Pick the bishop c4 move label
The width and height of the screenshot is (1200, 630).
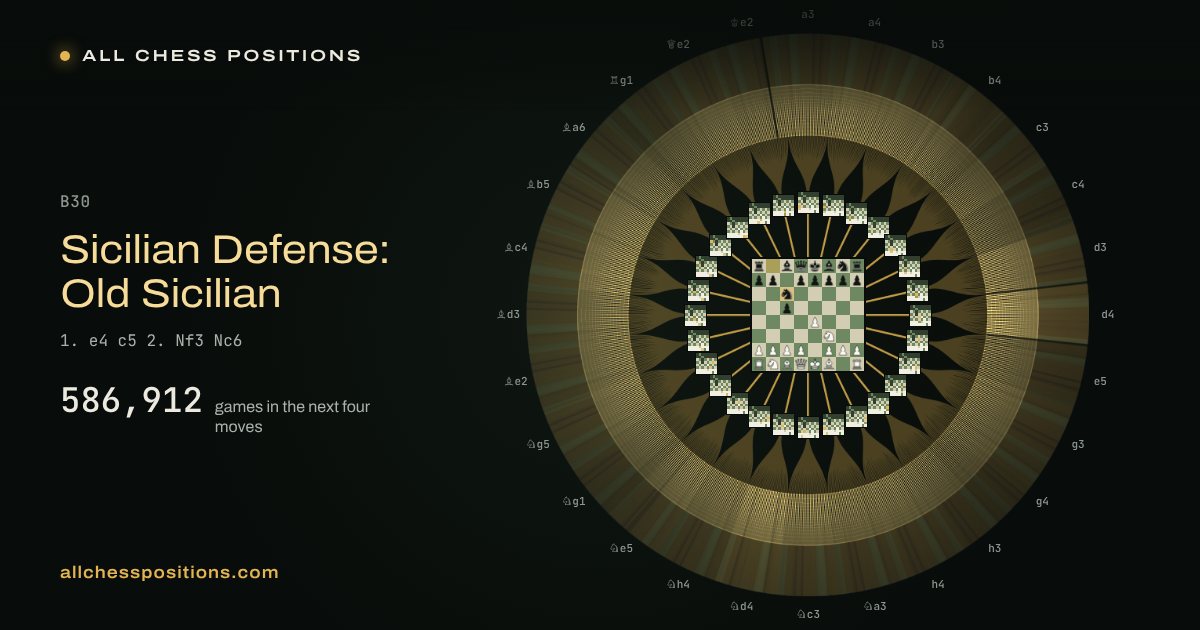[x=516, y=247]
